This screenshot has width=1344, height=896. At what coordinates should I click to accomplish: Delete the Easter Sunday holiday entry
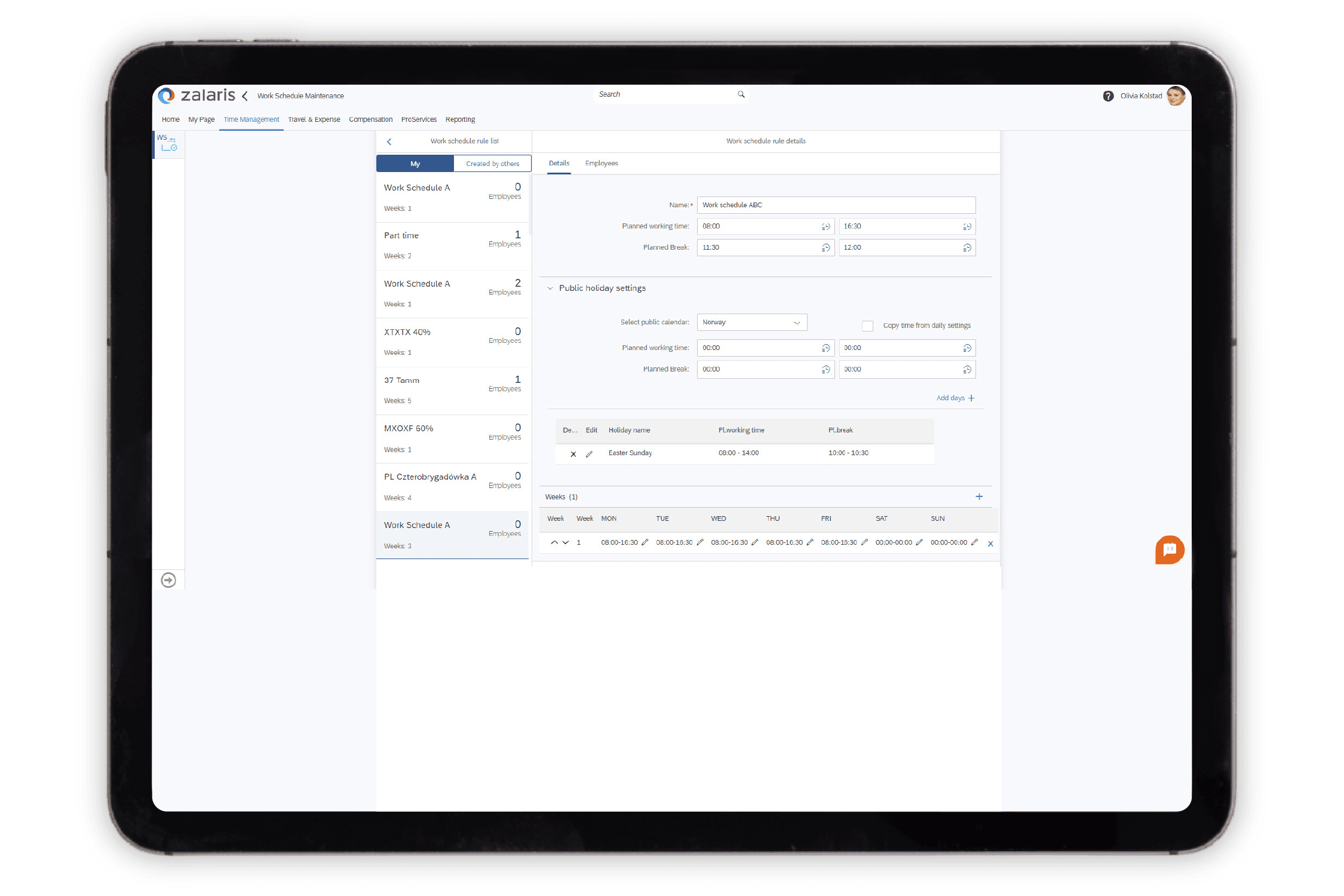[x=573, y=454]
